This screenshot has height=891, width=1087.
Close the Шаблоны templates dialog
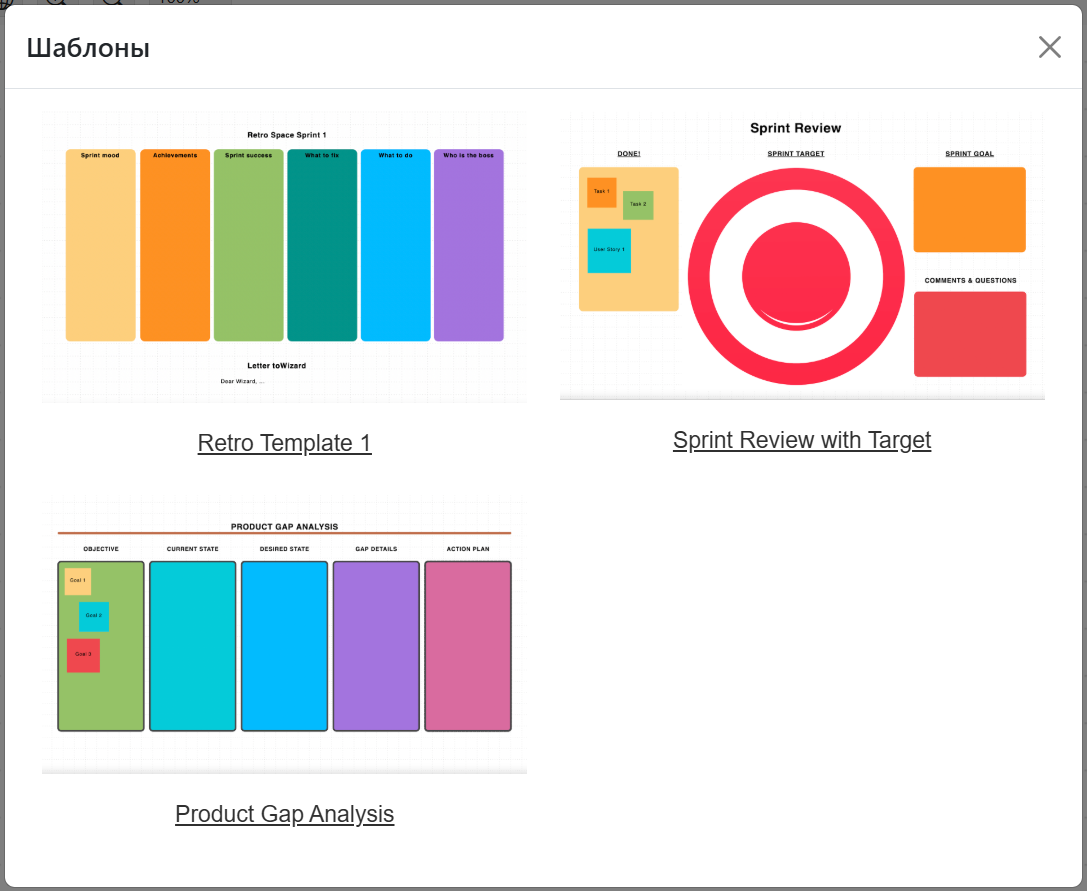click(x=1049, y=47)
